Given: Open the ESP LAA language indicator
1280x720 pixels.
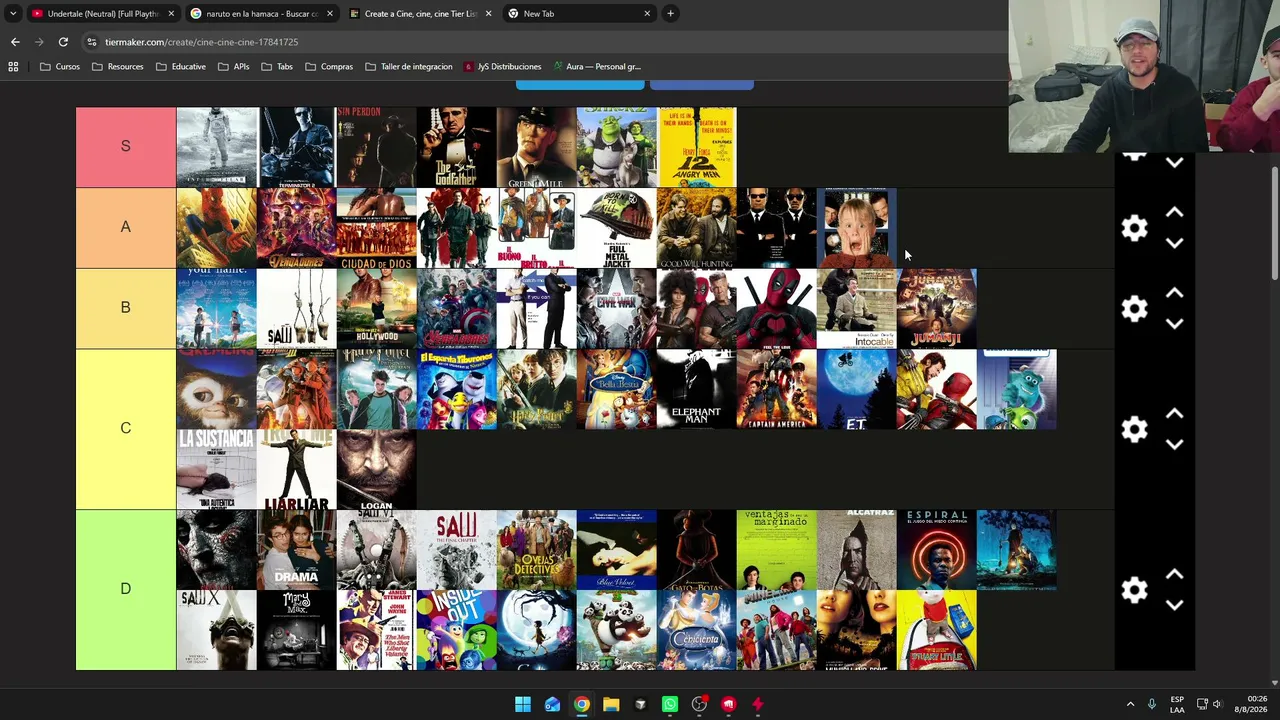Looking at the screenshot, I should [1177, 704].
